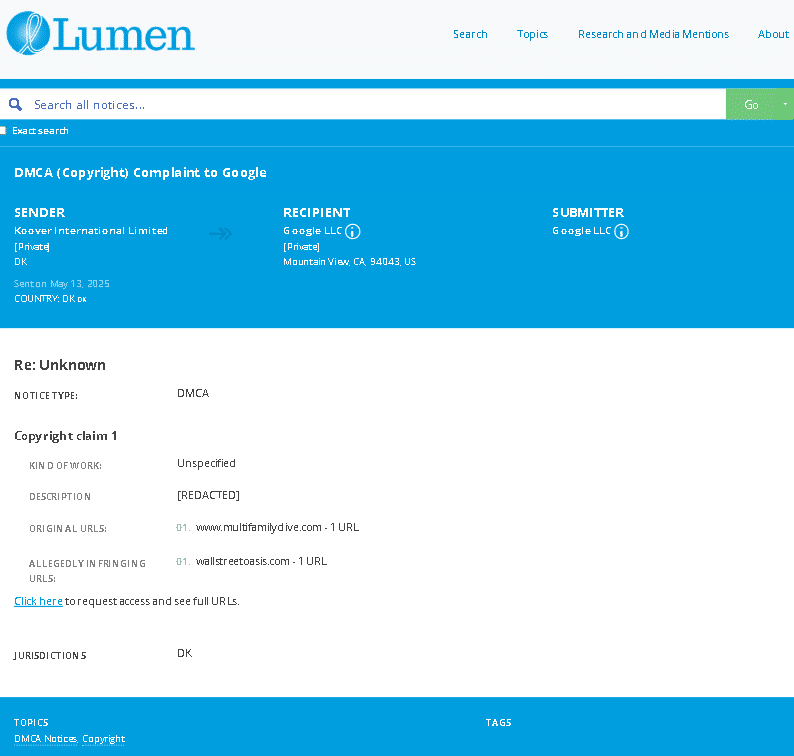Open the DMCA Notices topic link
This screenshot has width=794, height=756.
pyautogui.click(x=46, y=739)
